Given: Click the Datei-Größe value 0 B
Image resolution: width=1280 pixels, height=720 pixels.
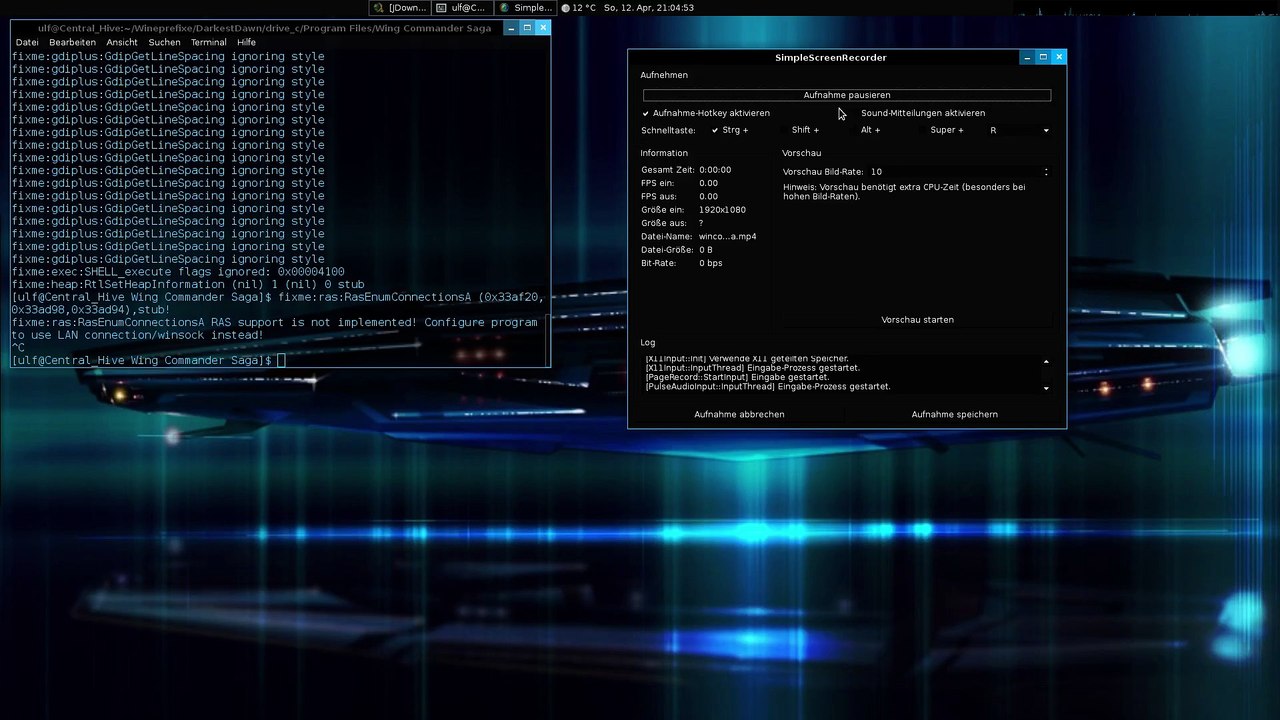Looking at the screenshot, I should (705, 250).
